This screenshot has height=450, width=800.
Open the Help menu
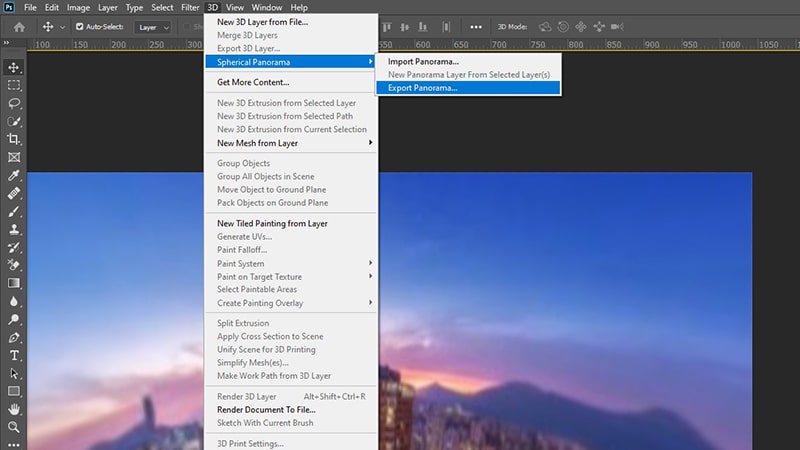click(299, 7)
